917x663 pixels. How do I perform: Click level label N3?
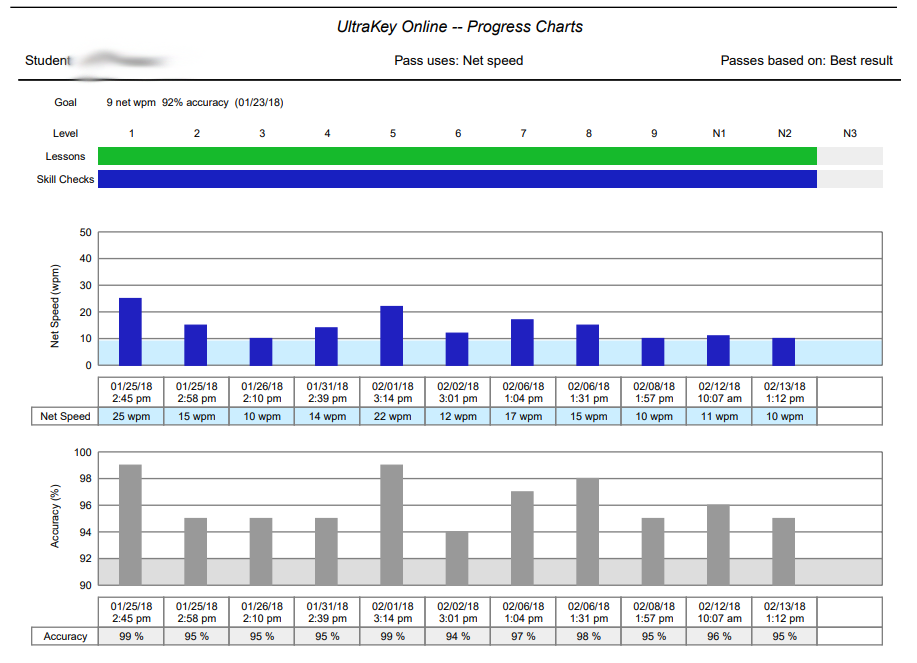click(850, 133)
